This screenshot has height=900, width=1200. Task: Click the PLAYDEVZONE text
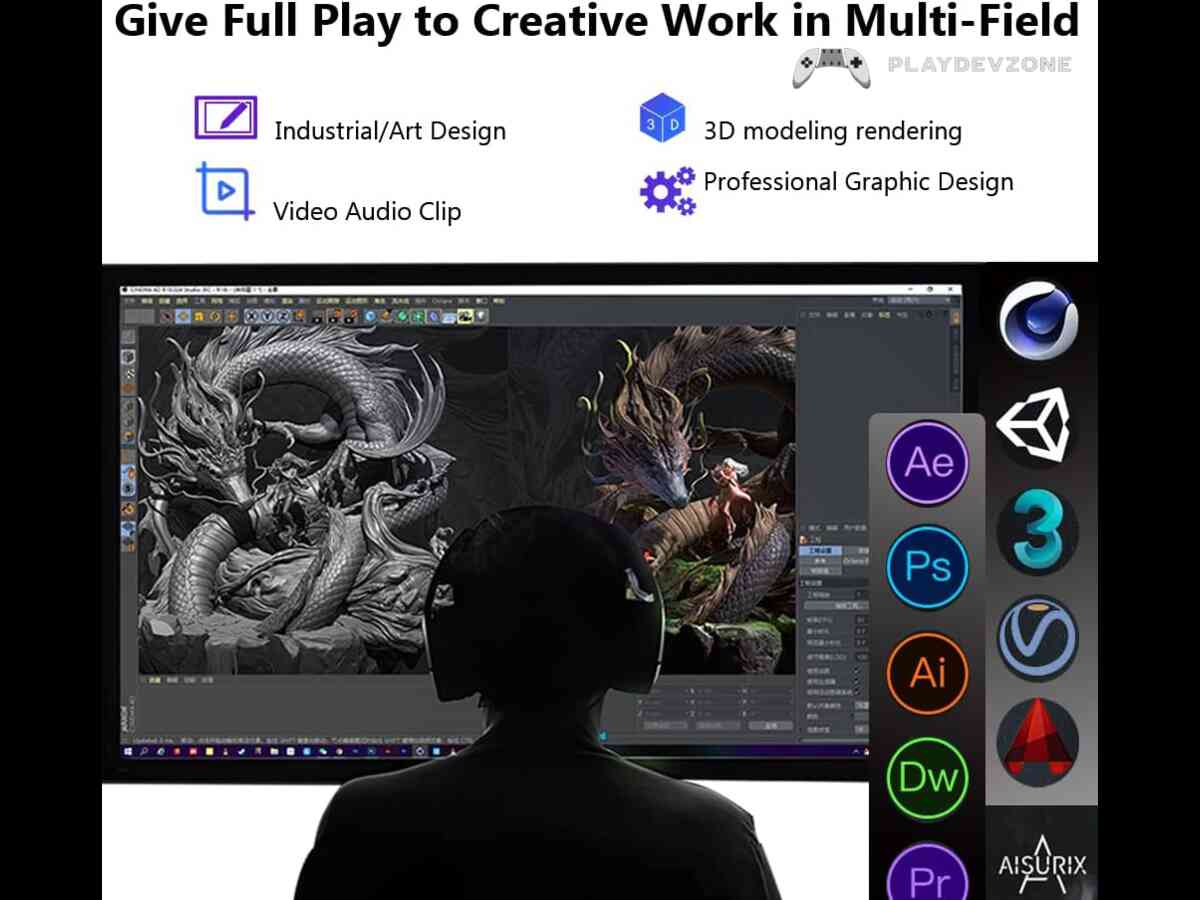point(979,65)
